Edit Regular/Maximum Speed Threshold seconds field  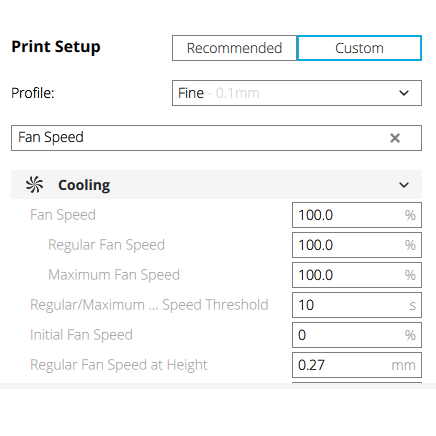[x=357, y=305]
